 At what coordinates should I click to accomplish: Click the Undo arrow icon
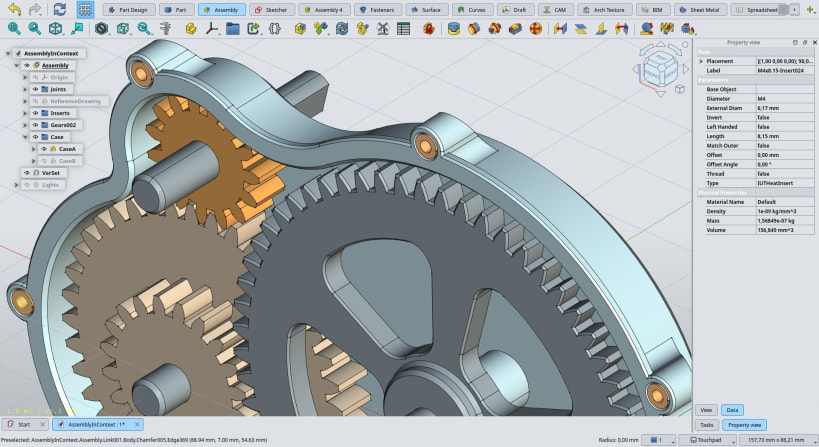coord(15,9)
